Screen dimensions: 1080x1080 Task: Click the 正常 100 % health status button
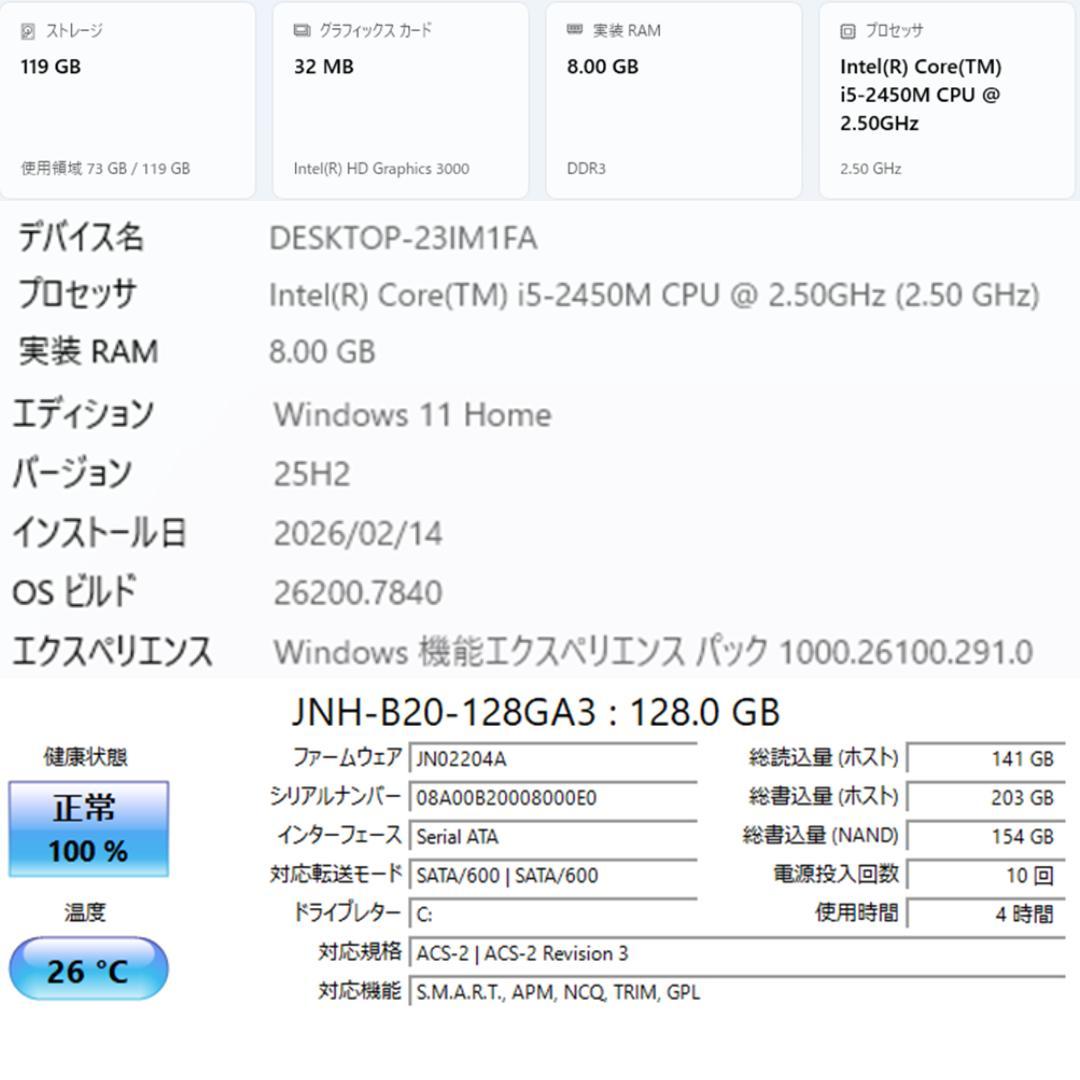coord(88,829)
